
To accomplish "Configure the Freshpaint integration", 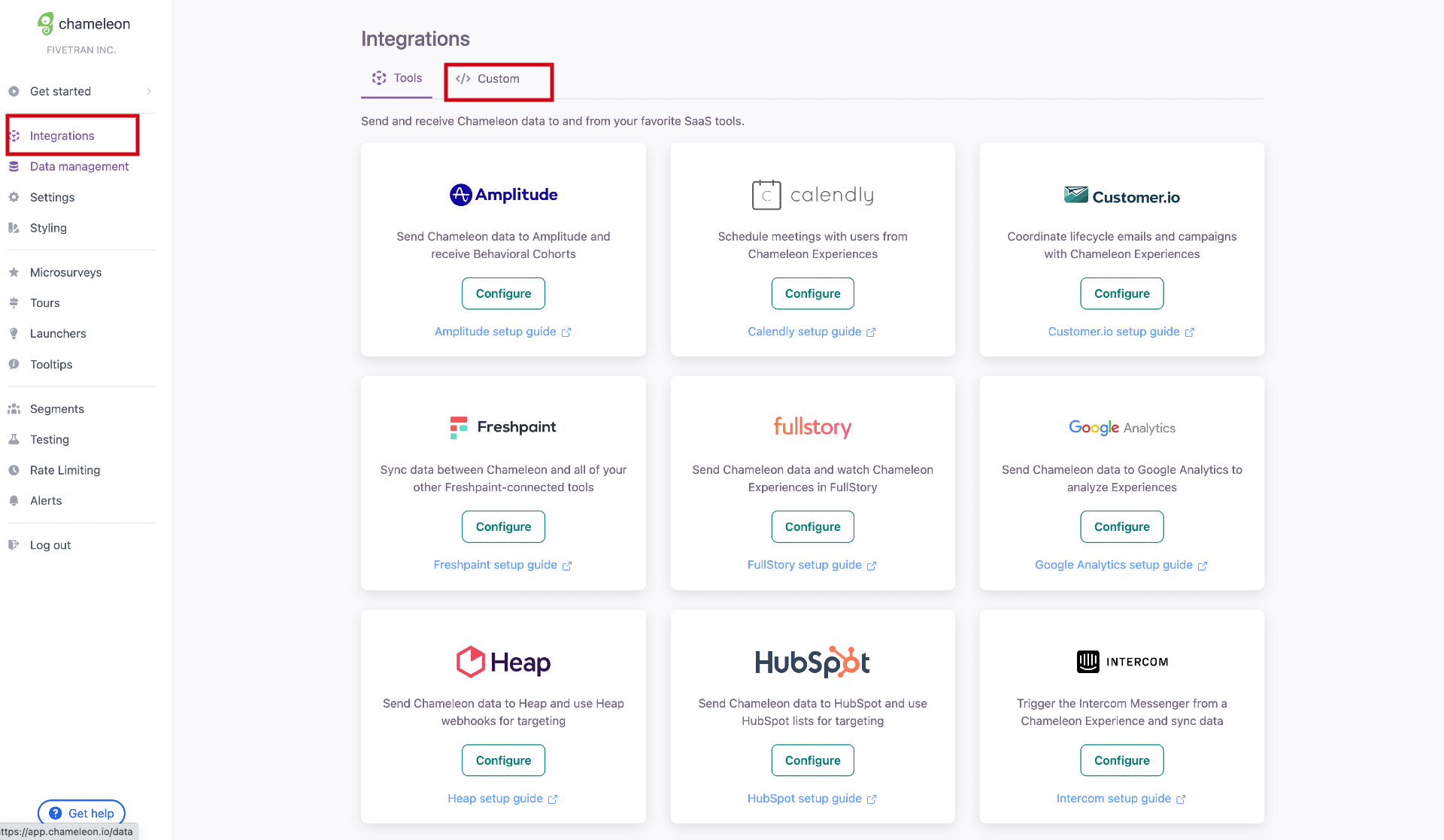I will 503,527.
